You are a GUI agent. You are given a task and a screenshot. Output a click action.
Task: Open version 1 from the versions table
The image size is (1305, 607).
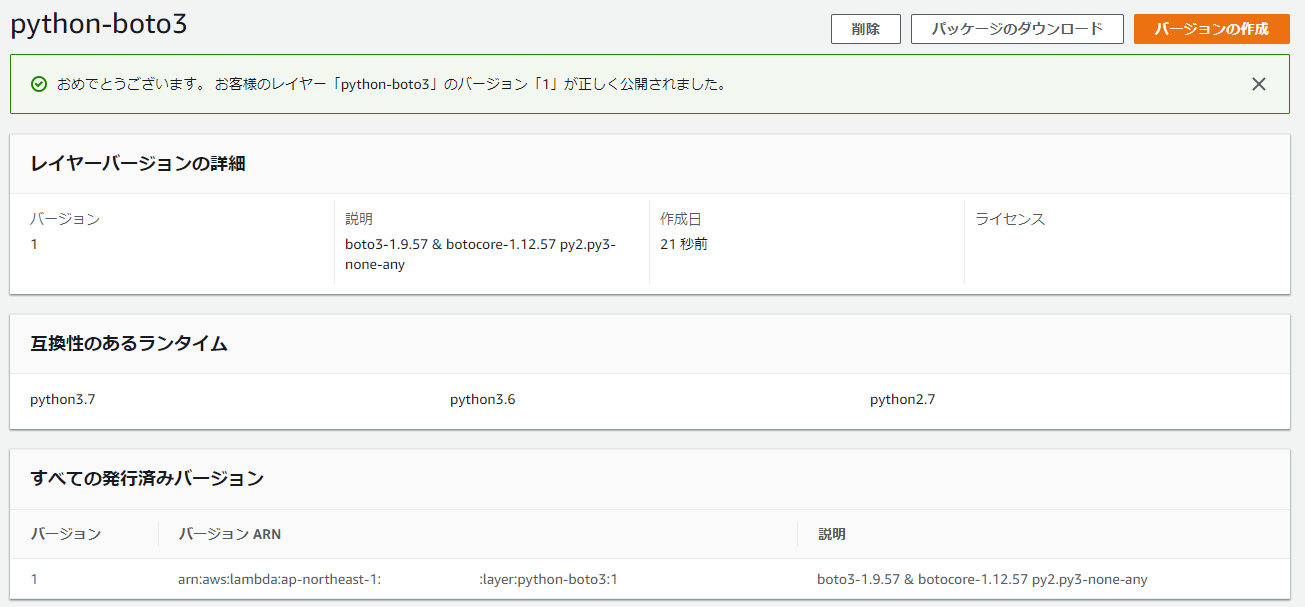[x=34, y=578]
